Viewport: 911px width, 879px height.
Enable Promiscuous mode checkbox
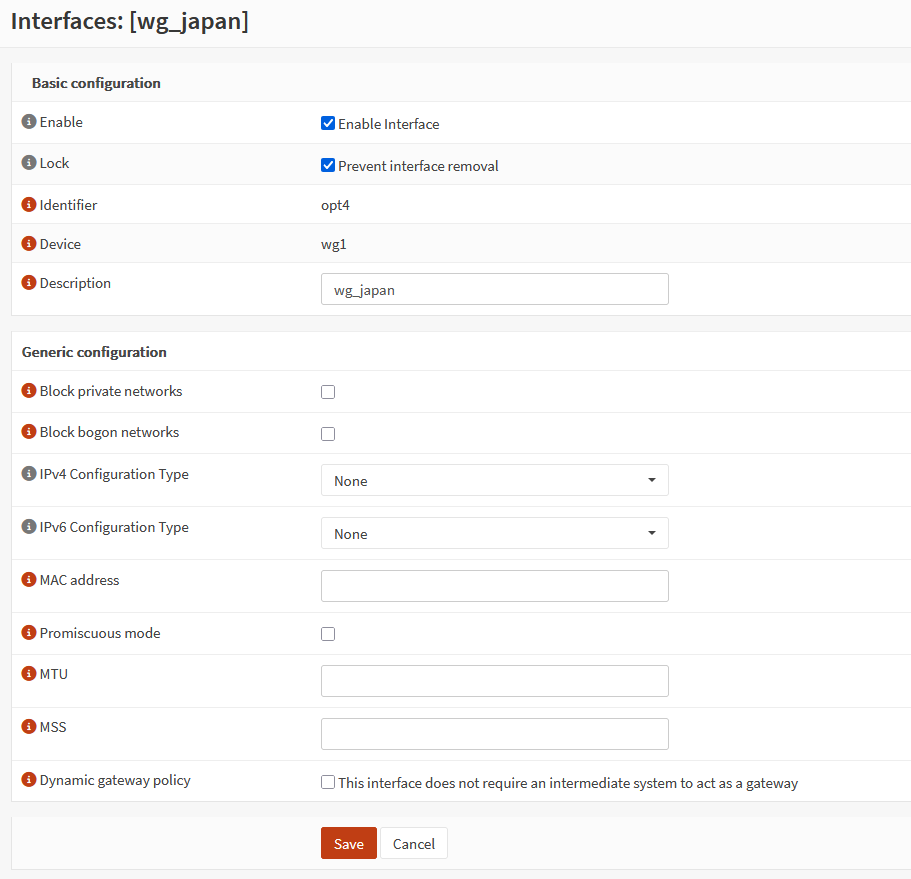[328, 634]
